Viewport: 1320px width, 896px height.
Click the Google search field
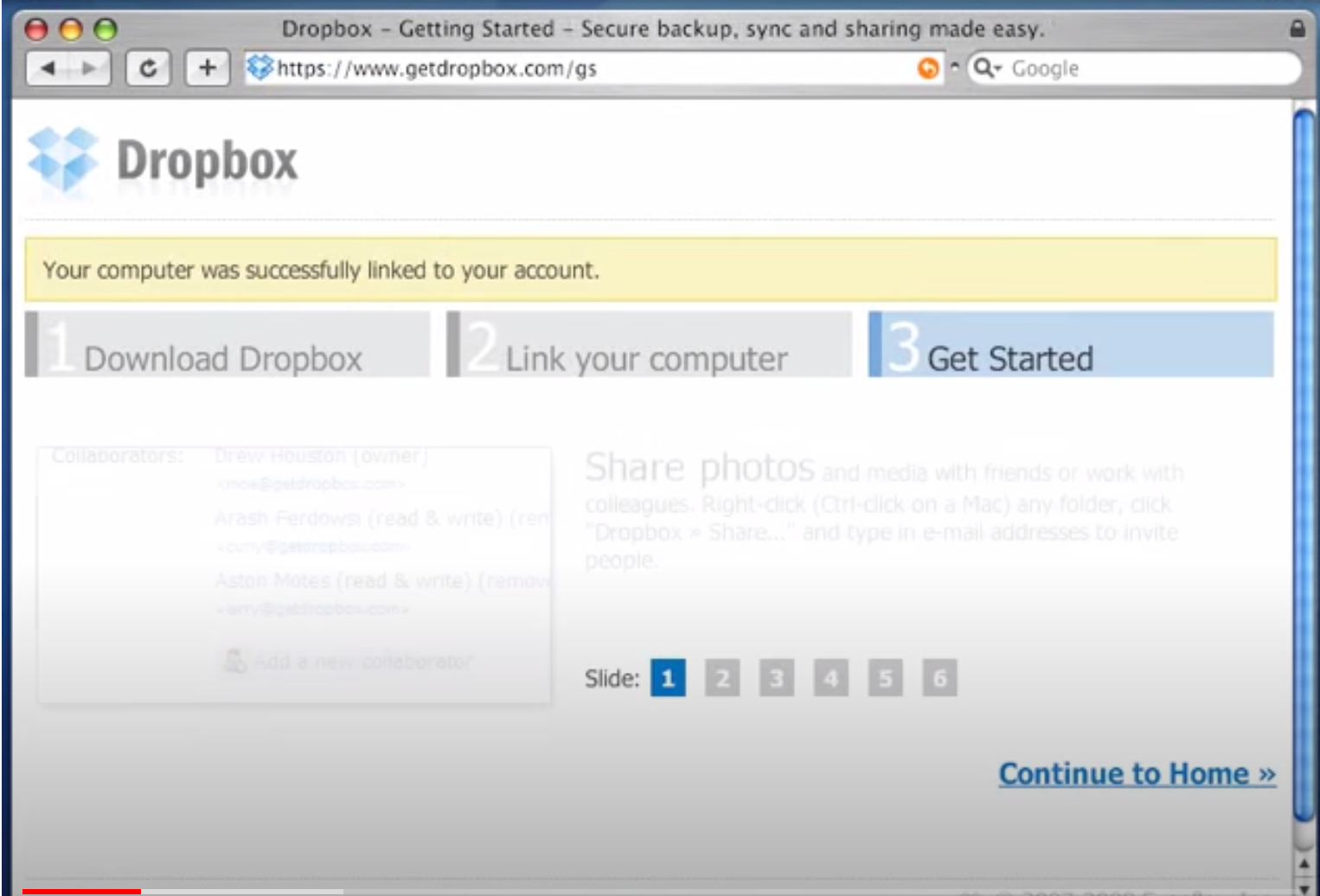point(1135,68)
